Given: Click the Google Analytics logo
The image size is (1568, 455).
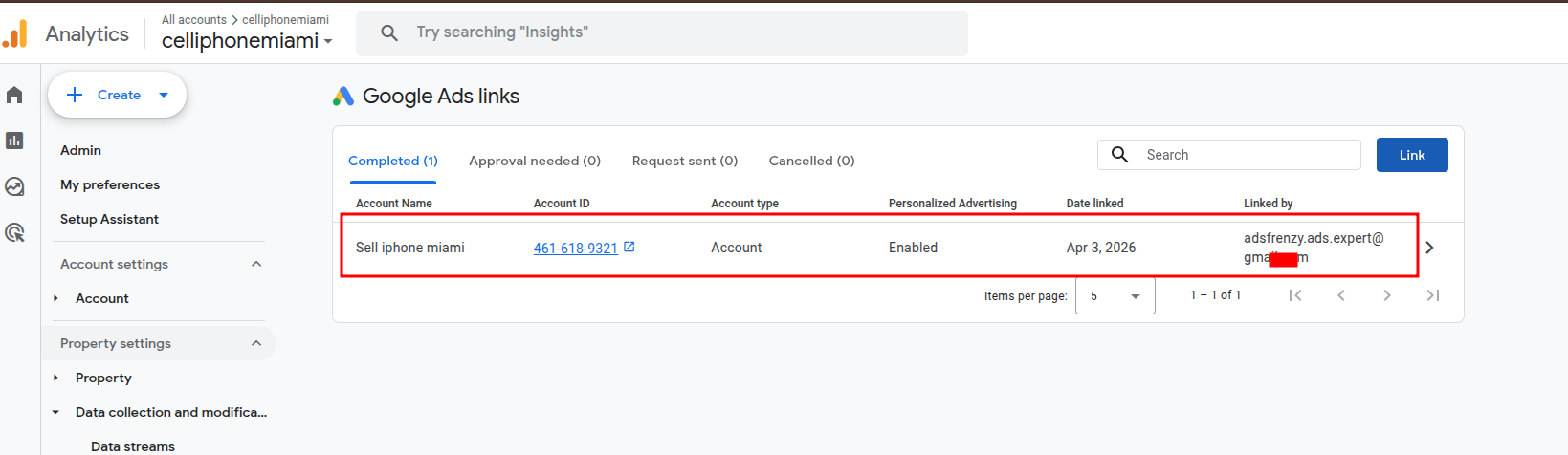Looking at the screenshot, I should click(15, 34).
